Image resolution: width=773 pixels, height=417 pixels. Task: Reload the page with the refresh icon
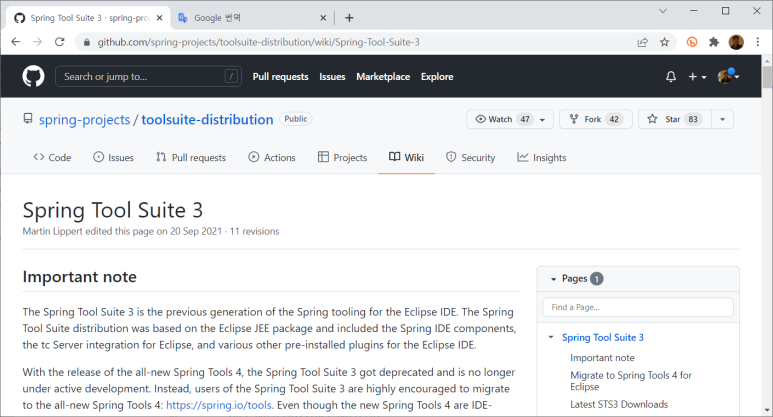coord(60,42)
